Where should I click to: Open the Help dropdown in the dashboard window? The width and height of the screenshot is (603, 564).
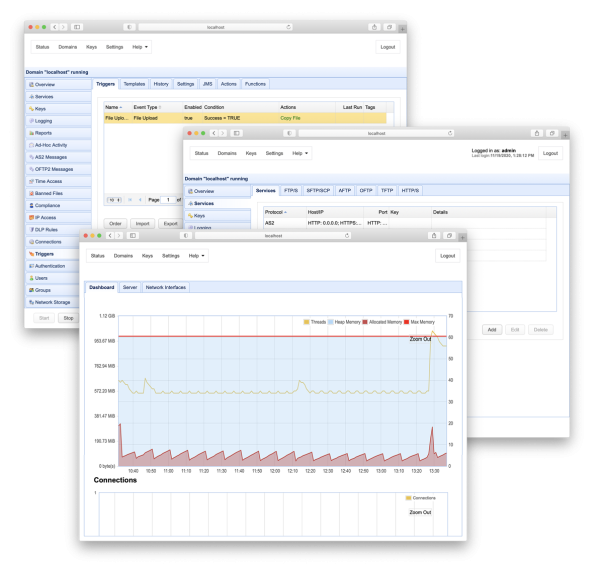pos(197,256)
